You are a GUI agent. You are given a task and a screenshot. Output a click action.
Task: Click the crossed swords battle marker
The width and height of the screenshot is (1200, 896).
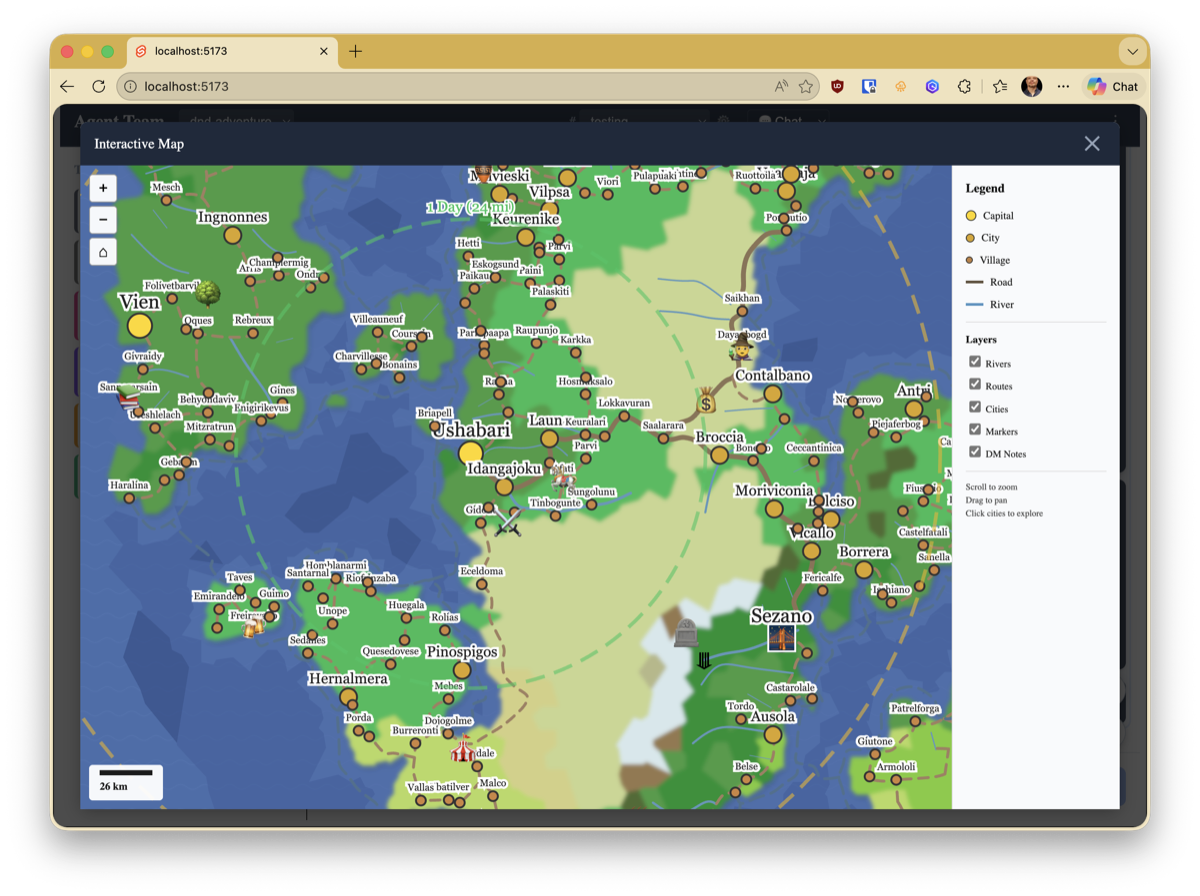tap(508, 521)
